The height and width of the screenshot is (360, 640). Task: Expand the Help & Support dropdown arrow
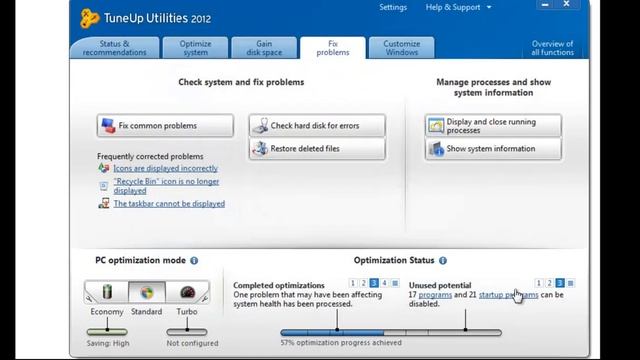point(489,7)
